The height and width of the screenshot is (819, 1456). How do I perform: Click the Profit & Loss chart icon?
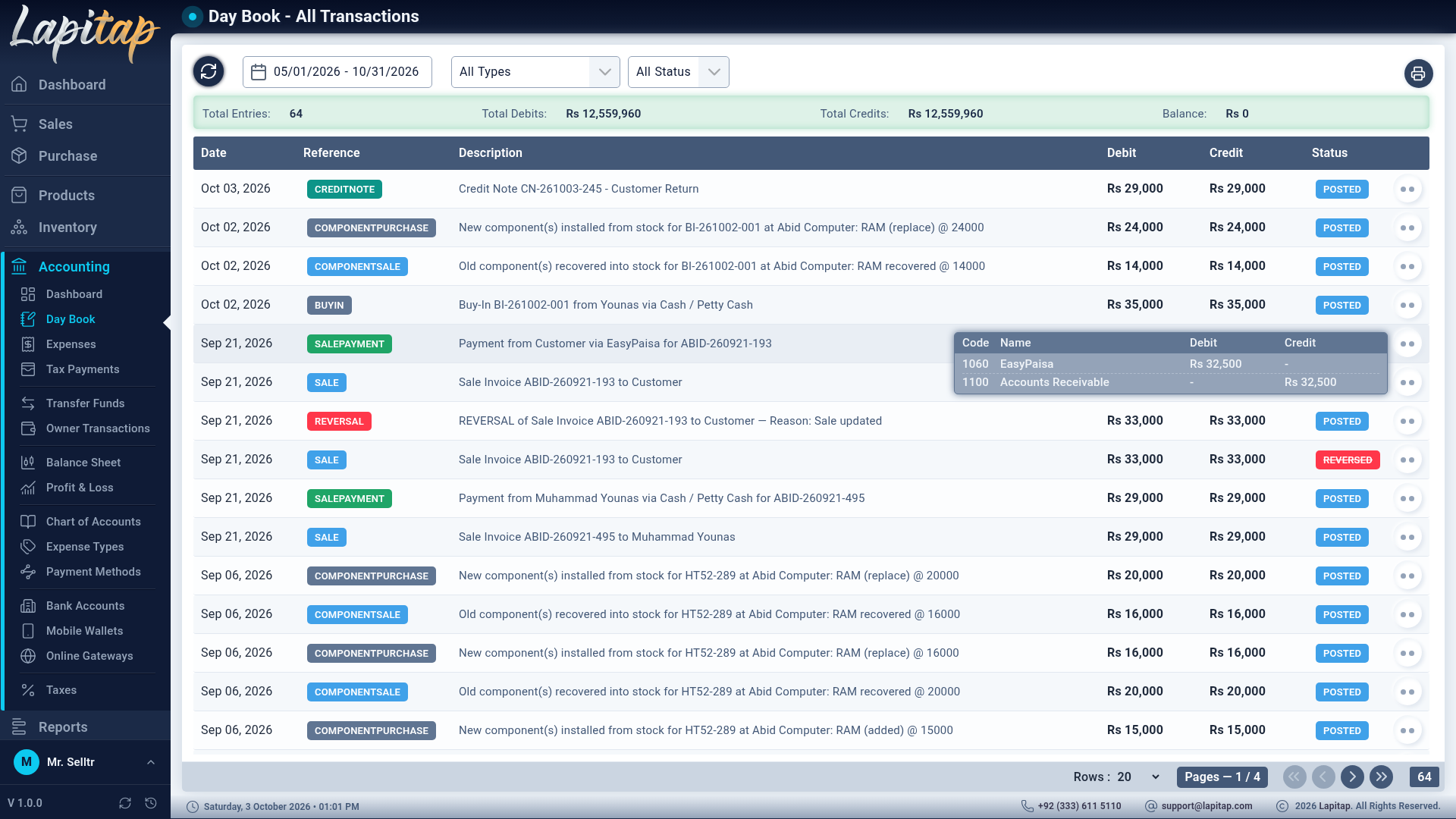coord(28,488)
